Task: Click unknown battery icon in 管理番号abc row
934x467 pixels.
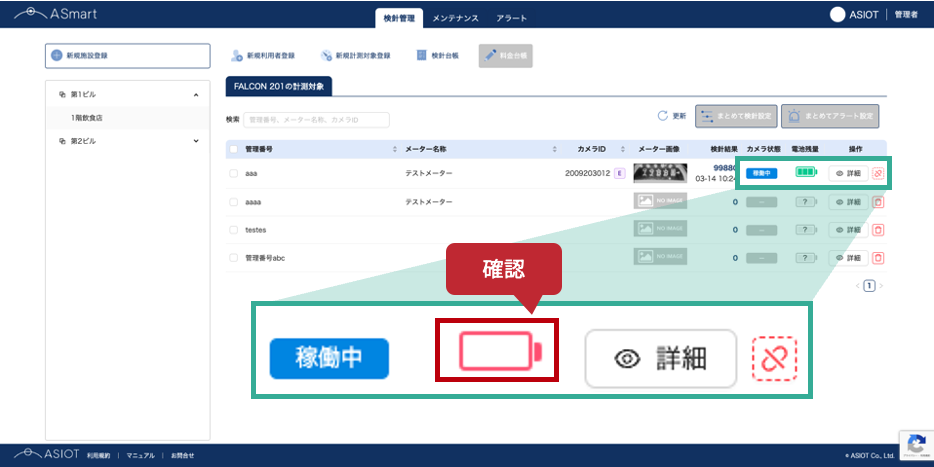Action: (806, 258)
